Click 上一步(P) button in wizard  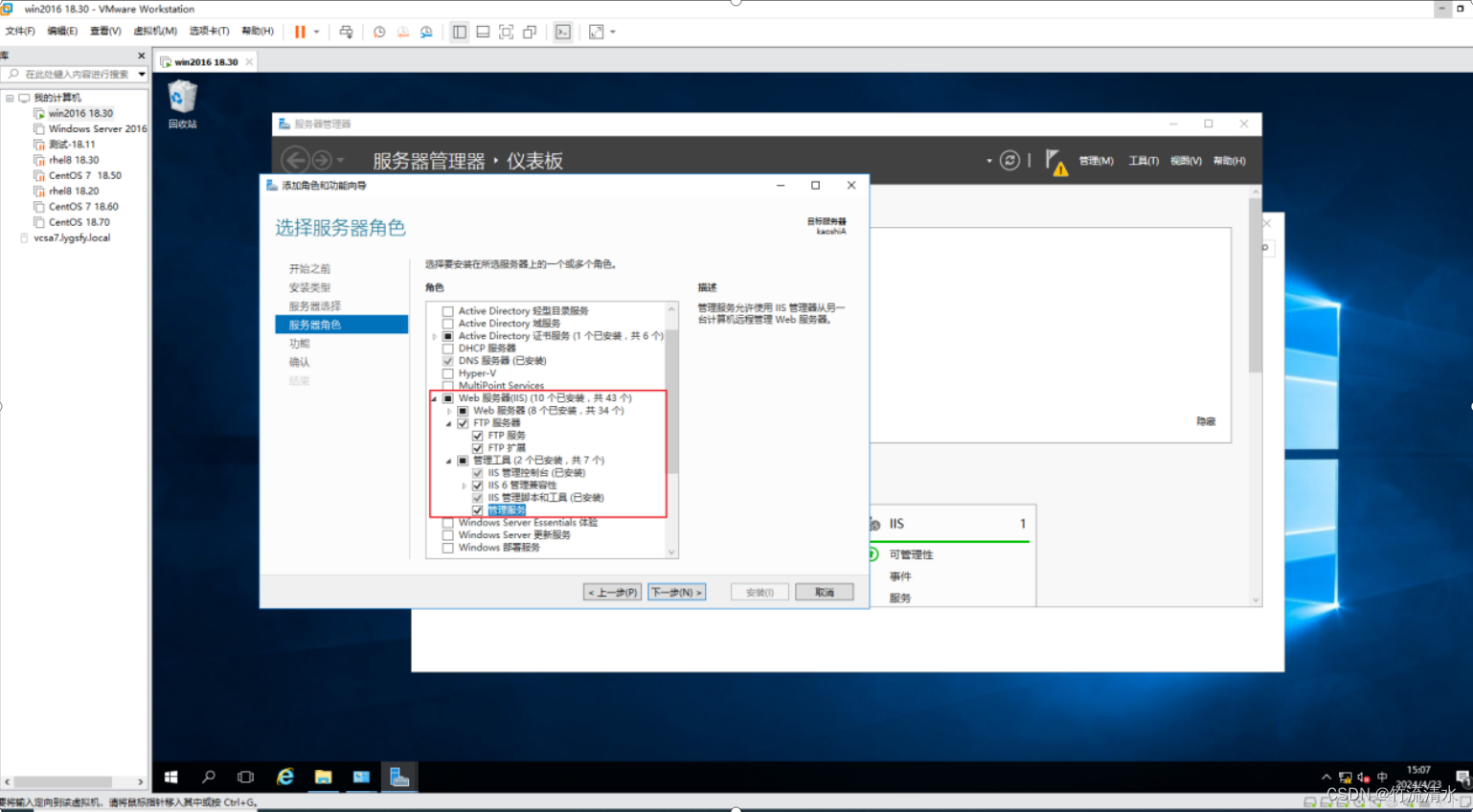[612, 593]
